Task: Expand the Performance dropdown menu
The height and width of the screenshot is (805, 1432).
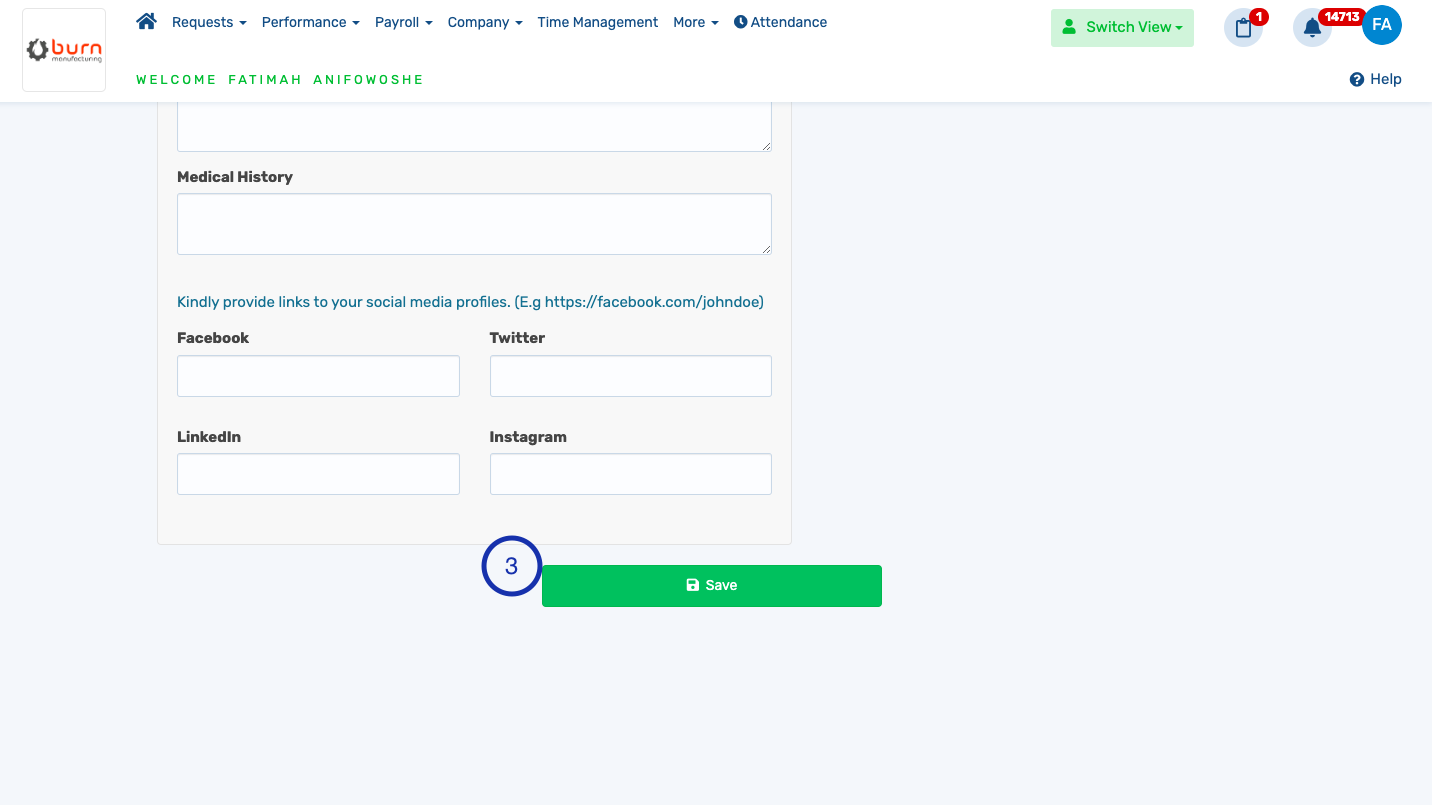Action: click(311, 22)
